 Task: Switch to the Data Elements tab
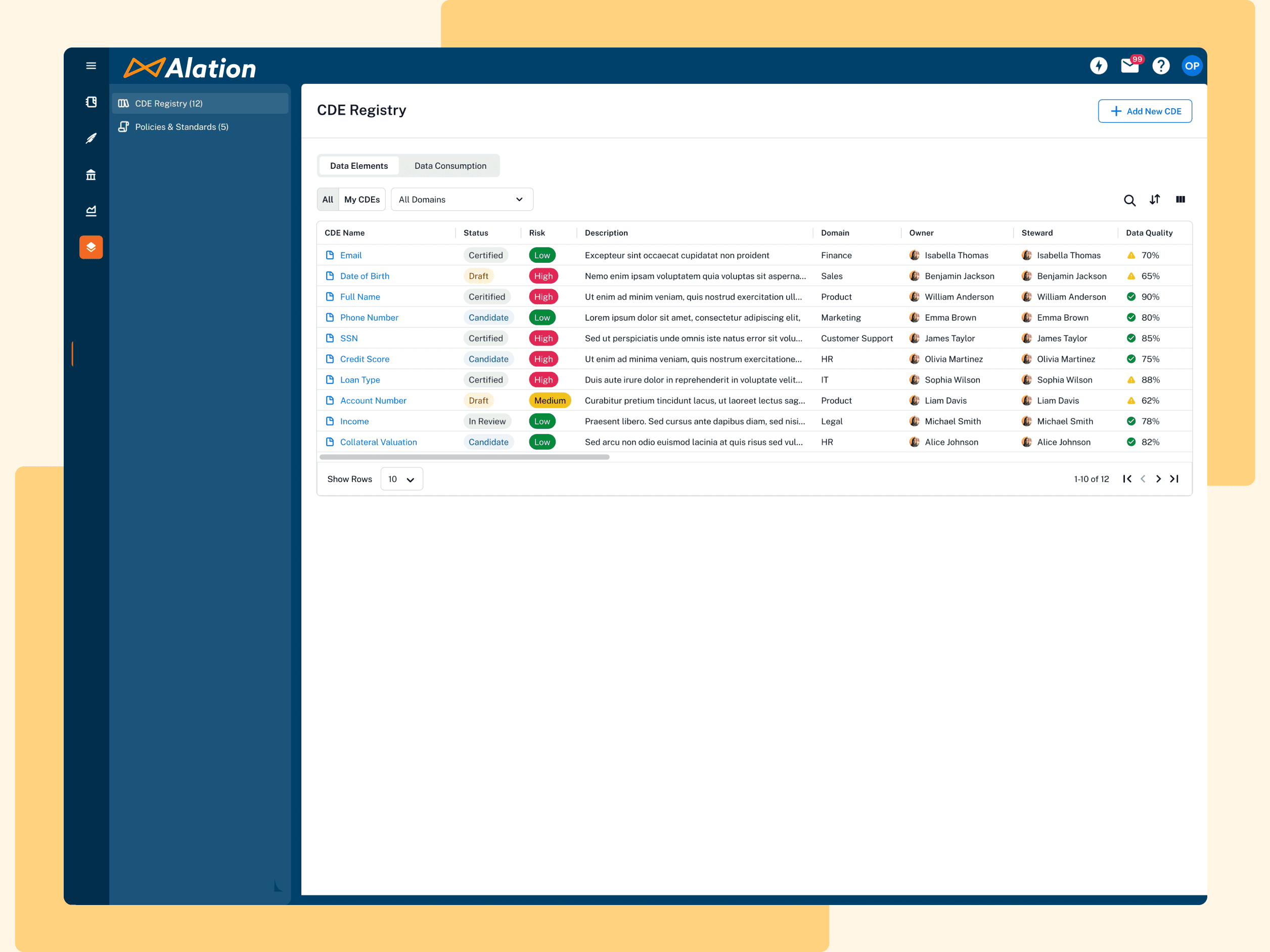click(x=358, y=166)
